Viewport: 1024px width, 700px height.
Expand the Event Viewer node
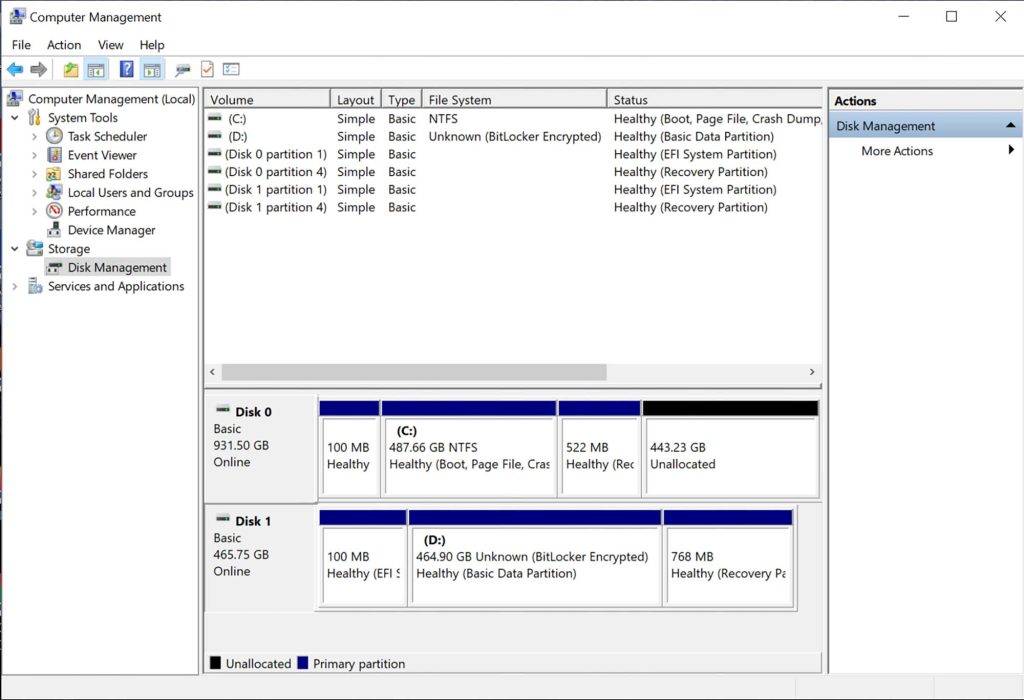[x=35, y=155]
